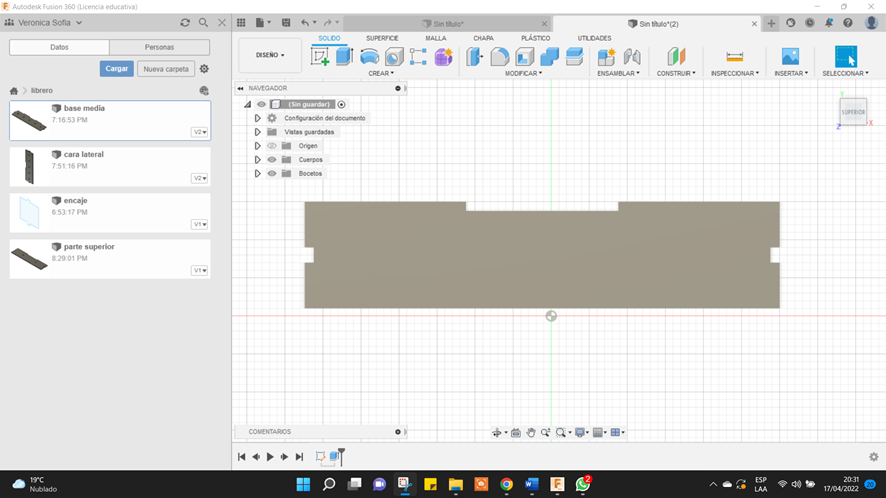Select the Shell tool
The height and width of the screenshot is (498, 886).
[x=524, y=57]
